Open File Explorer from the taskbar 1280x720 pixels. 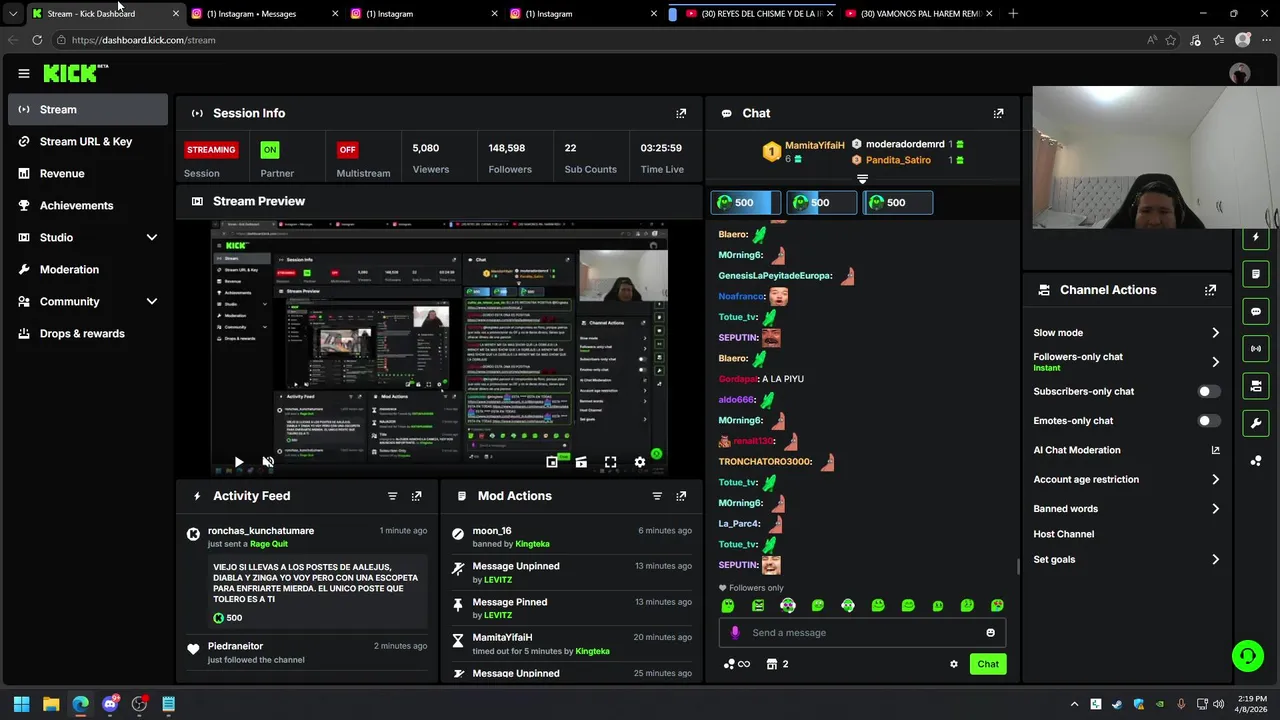[x=51, y=704]
